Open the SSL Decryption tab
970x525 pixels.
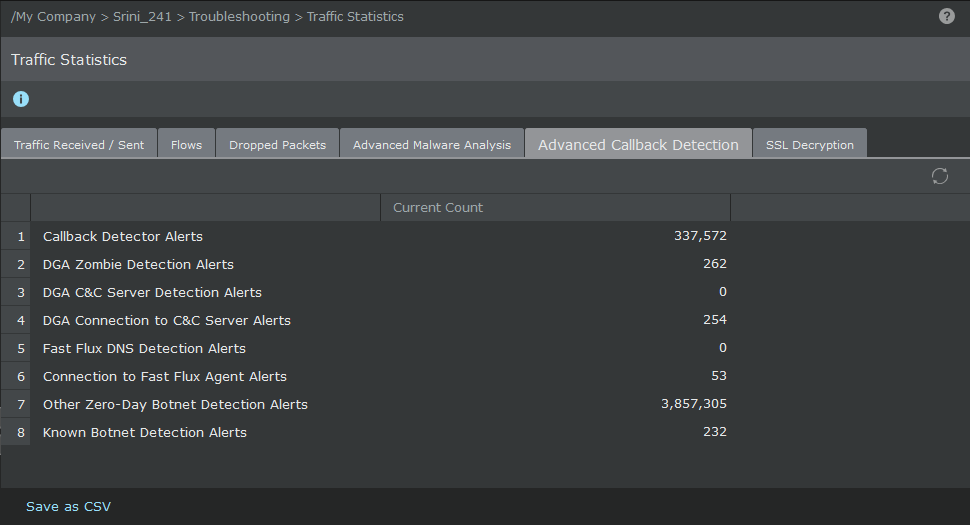(x=809, y=145)
